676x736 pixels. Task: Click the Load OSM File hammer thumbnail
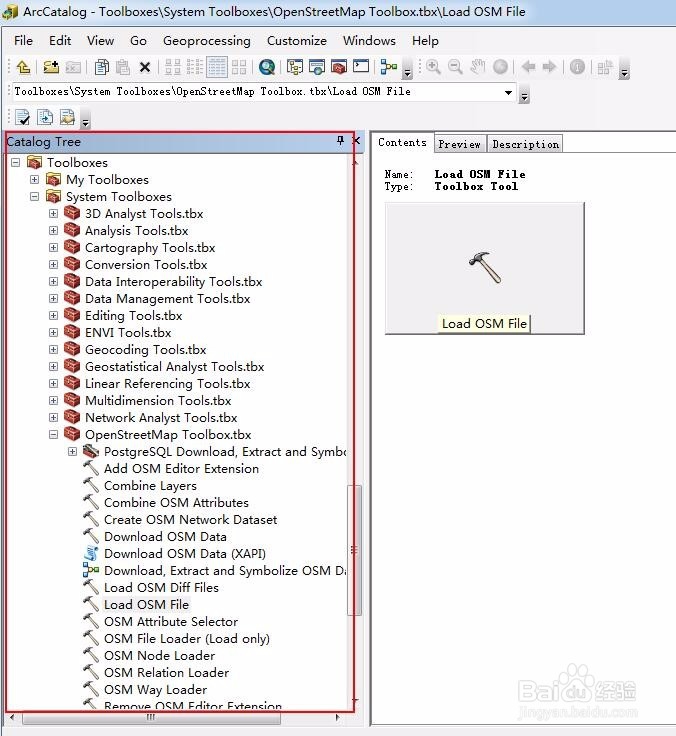pyautogui.click(x=484, y=268)
